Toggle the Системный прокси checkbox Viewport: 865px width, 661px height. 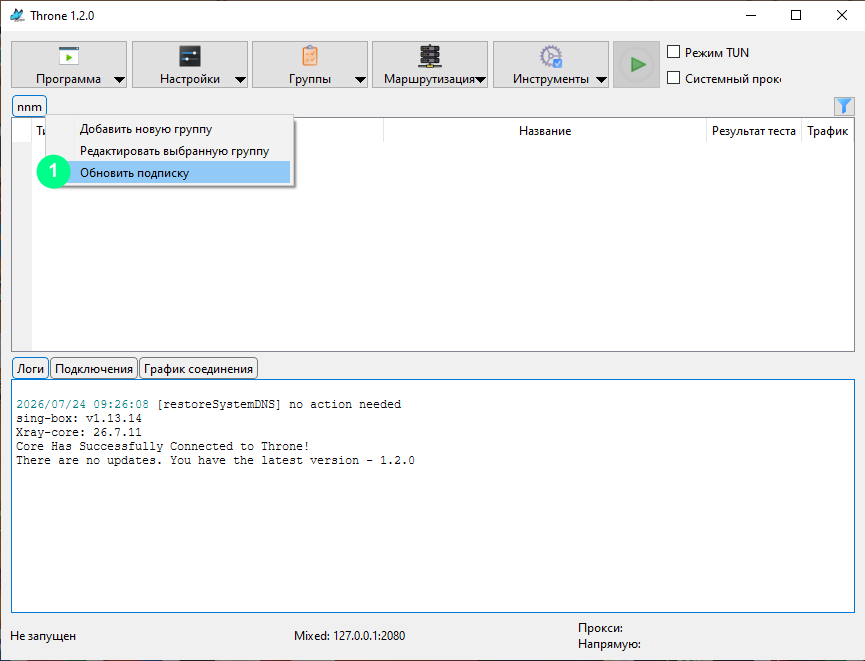pos(673,78)
